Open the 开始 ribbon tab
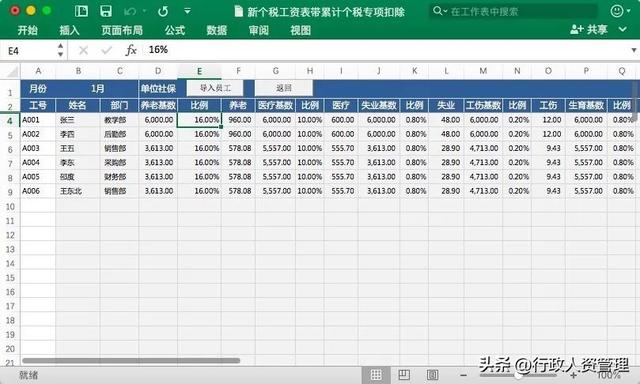The height and width of the screenshot is (384, 640). [x=27, y=30]
